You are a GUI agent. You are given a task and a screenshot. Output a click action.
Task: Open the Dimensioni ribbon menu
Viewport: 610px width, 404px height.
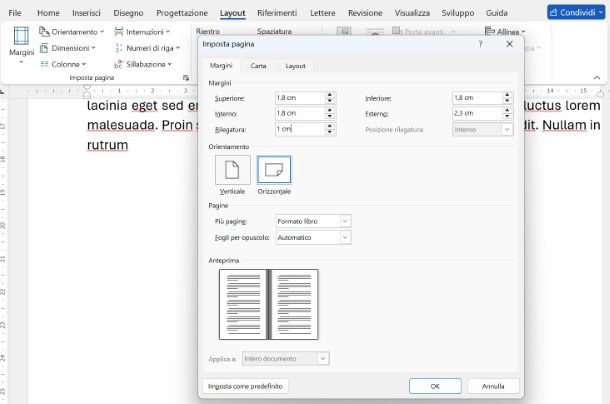[x=69, y=48]
